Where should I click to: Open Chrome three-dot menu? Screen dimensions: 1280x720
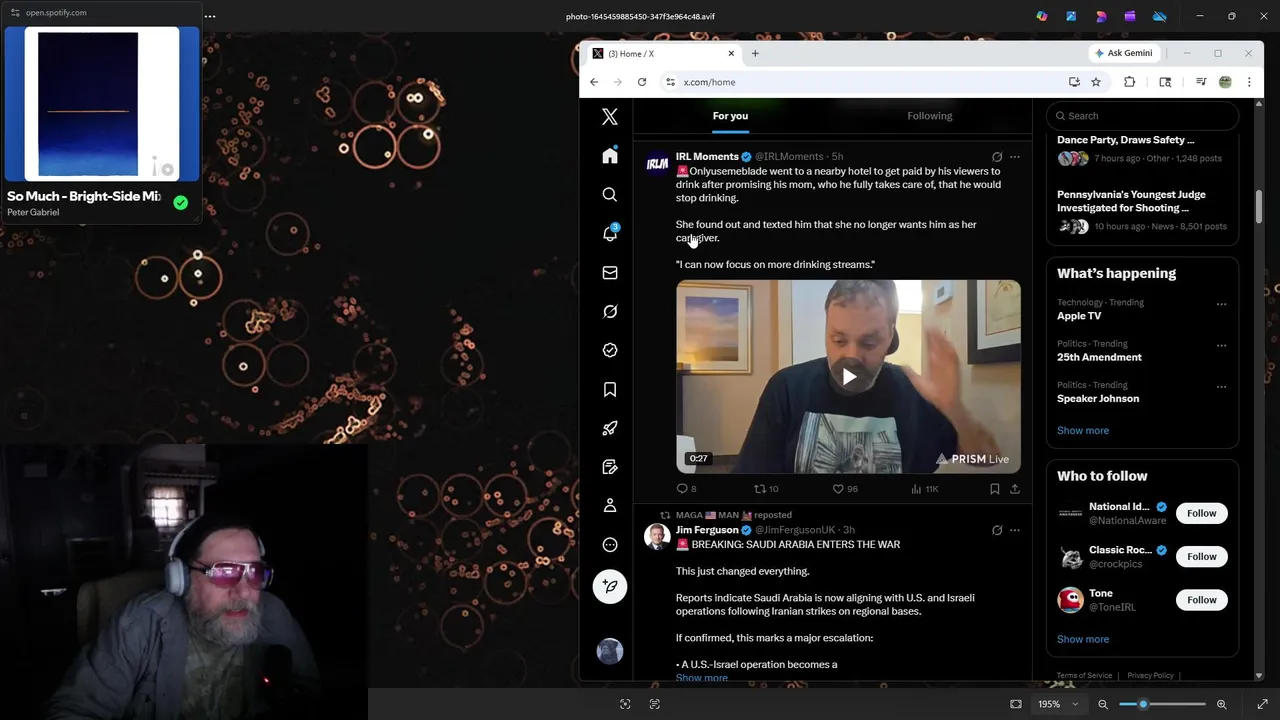pyautogui.click(x=1249, y=82)
